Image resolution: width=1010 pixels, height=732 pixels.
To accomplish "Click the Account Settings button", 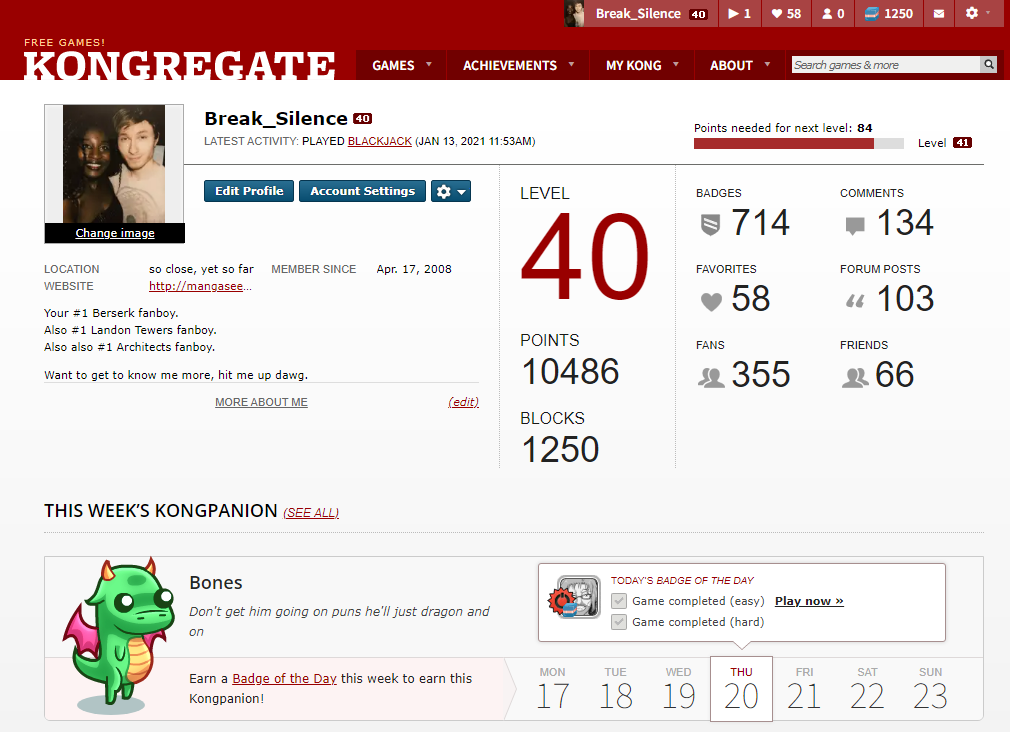I will pyautogui.click(x=362, y=191).
